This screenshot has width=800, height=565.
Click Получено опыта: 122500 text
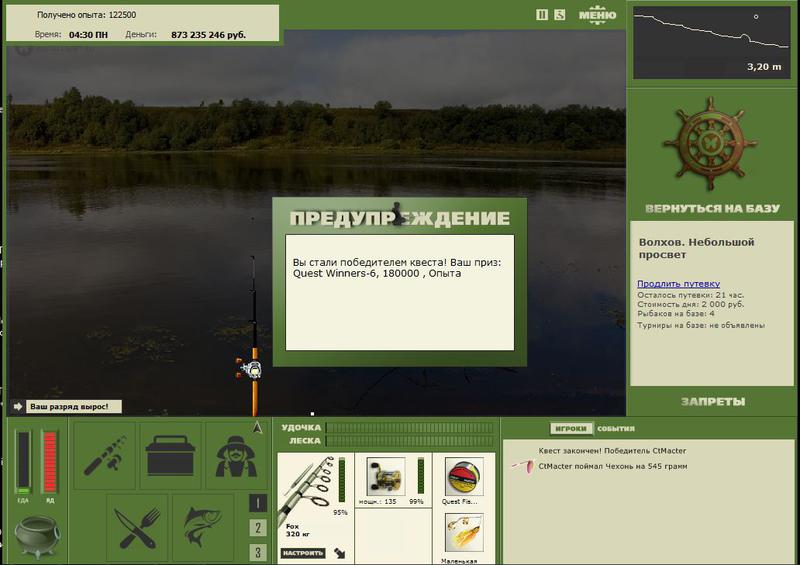pyautogui.click(x=87, y=15)
